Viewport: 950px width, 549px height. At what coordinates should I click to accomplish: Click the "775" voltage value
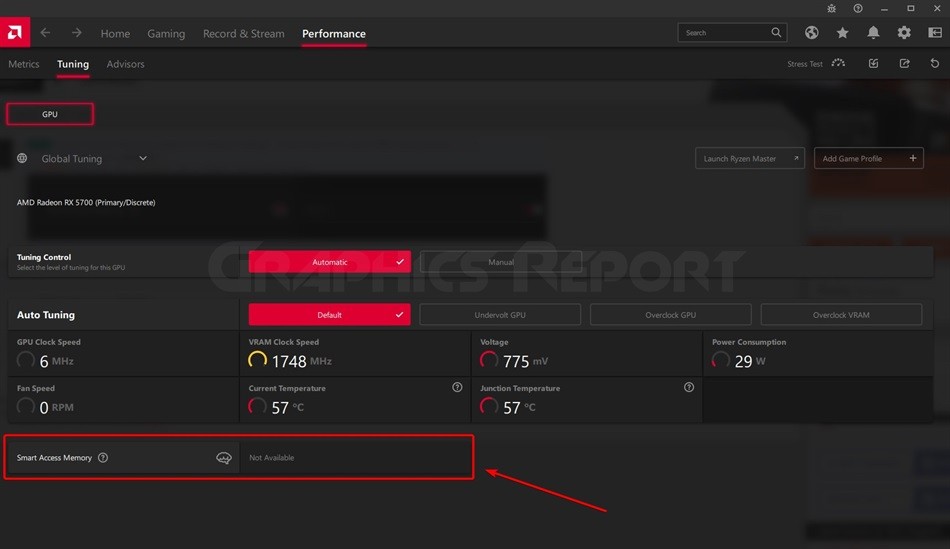pyautogui.click(x=516, y=361)
